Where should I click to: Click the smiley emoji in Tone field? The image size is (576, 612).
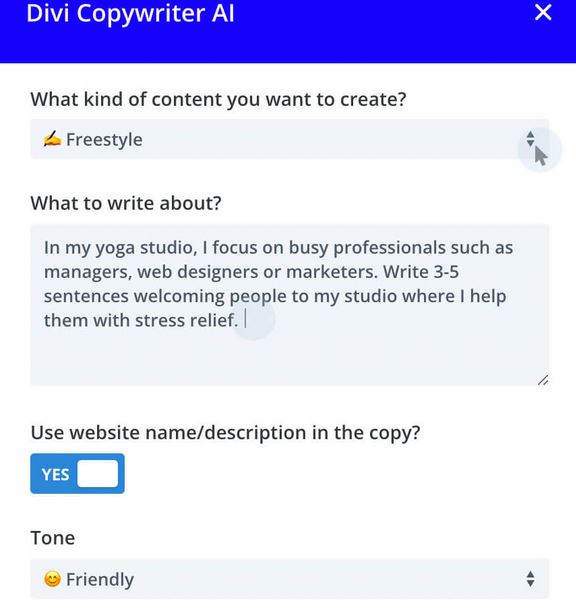(x=52, y=579)
